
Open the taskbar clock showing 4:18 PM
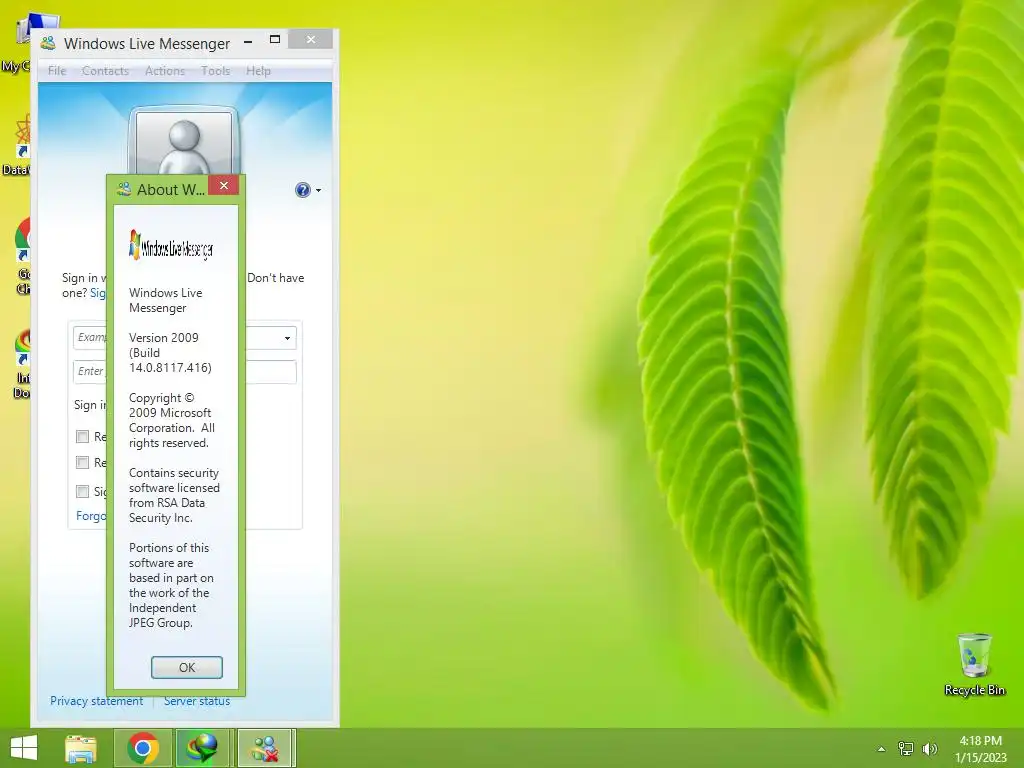[980, 749]
